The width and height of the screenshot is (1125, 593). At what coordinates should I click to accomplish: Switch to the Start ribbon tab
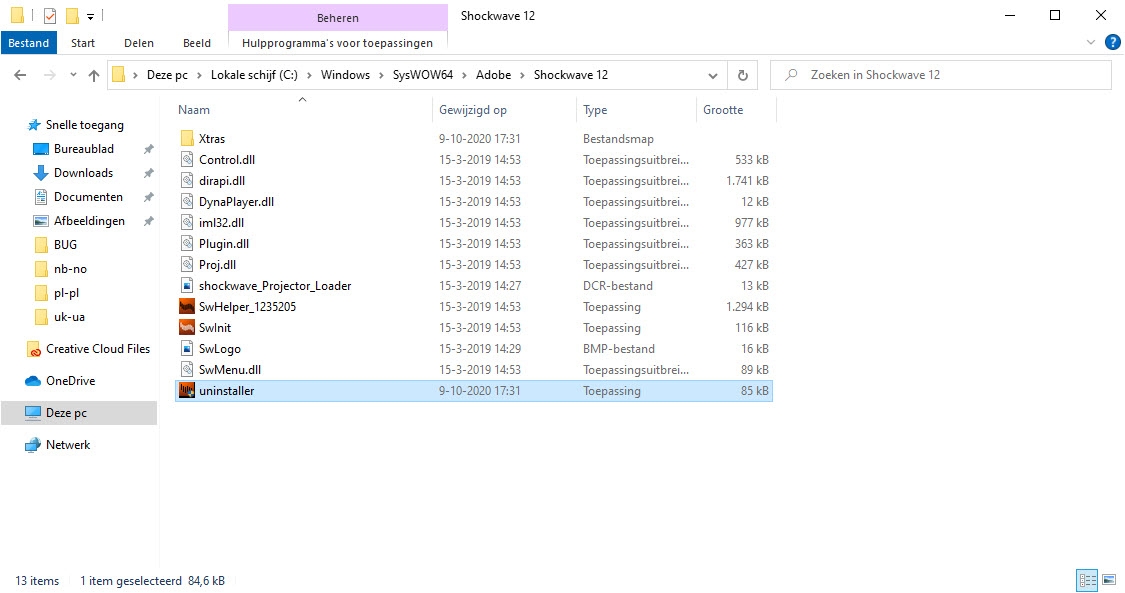[83, 42]
